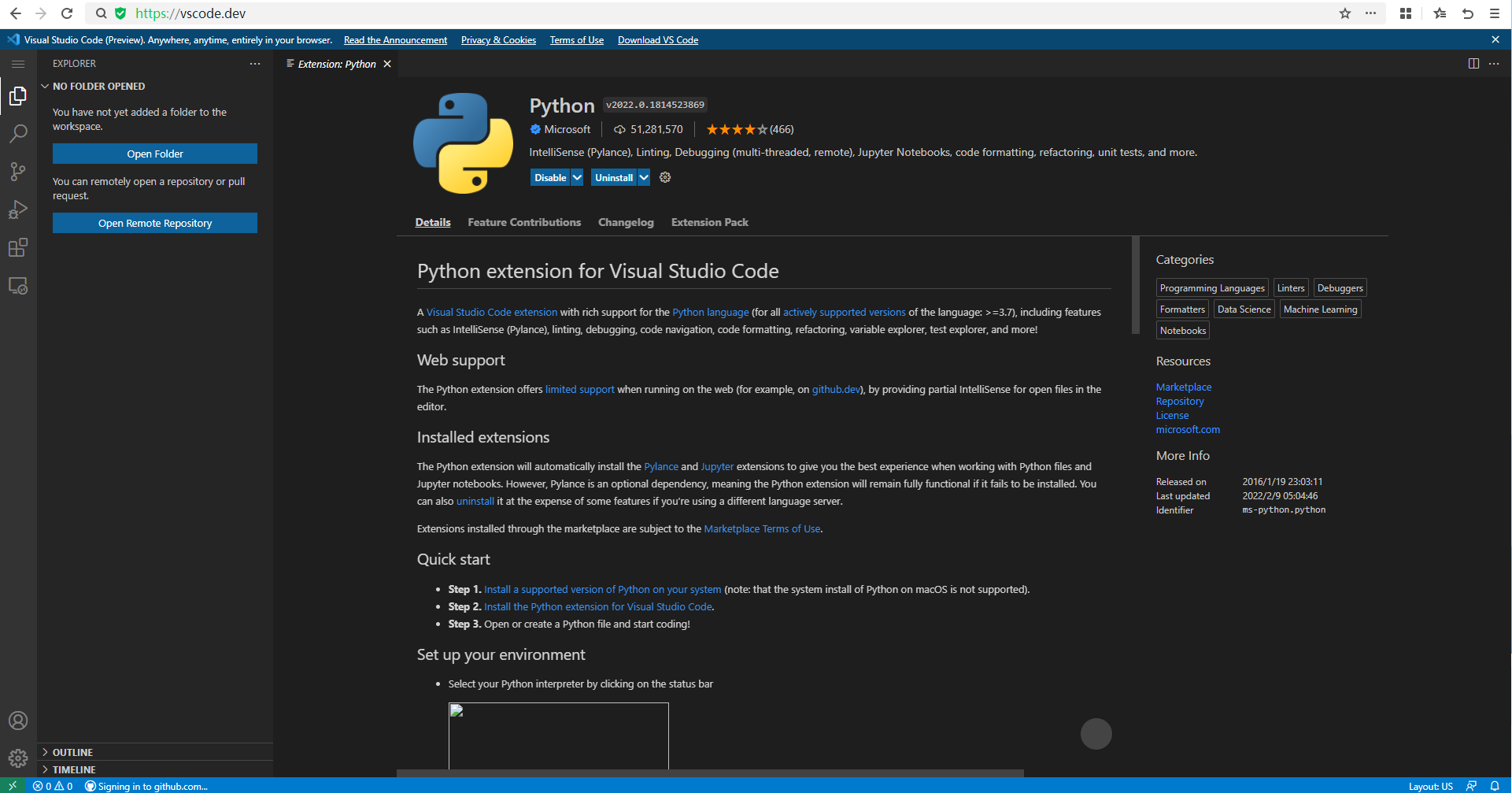Image resolution: width=1512 pixels, height=793 pixels.
Task: Switch to Feature Contributions tab
Action: coord(524,222)
